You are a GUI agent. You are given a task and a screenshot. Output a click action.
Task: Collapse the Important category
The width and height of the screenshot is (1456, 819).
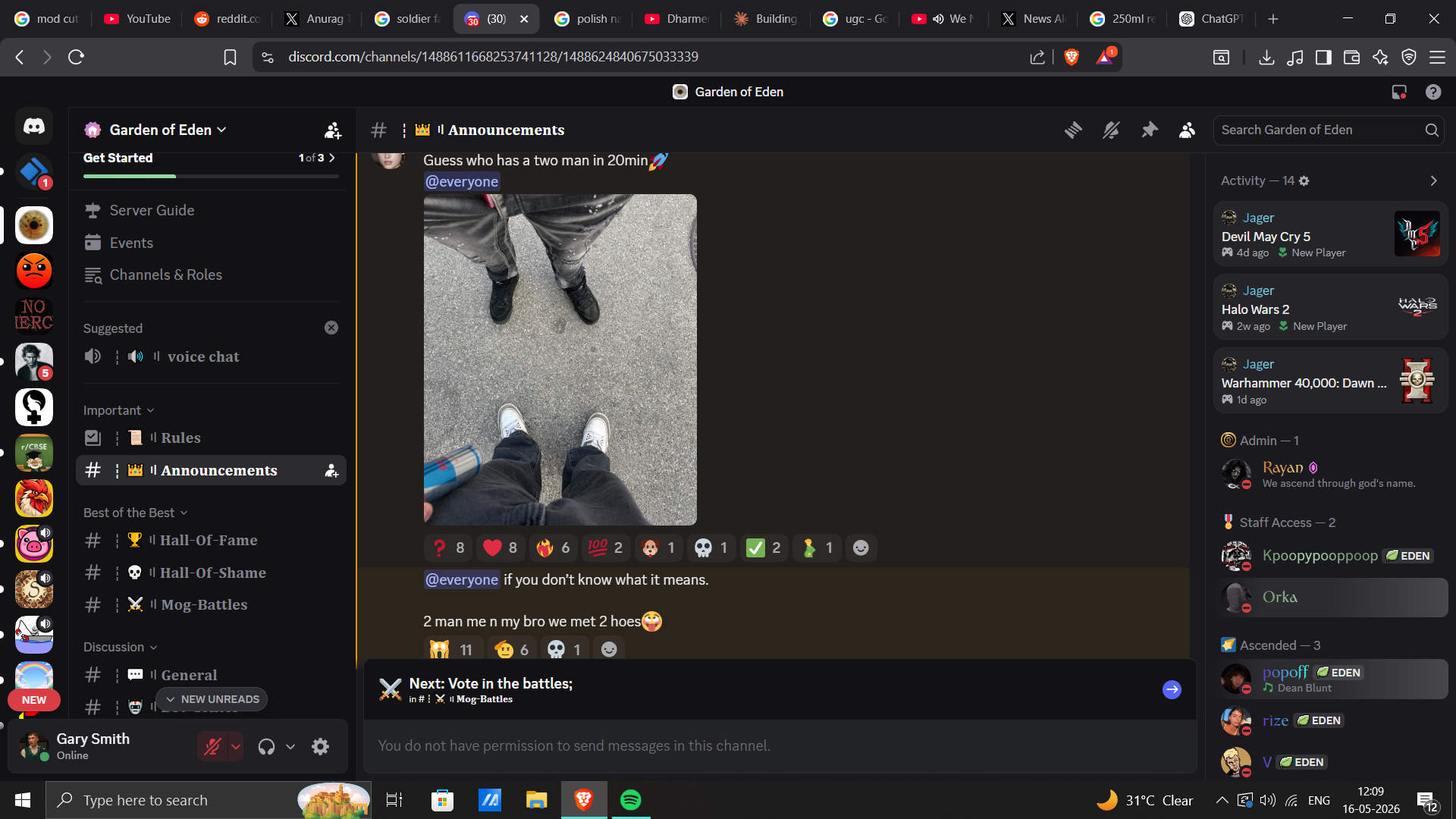pos(118,410)
